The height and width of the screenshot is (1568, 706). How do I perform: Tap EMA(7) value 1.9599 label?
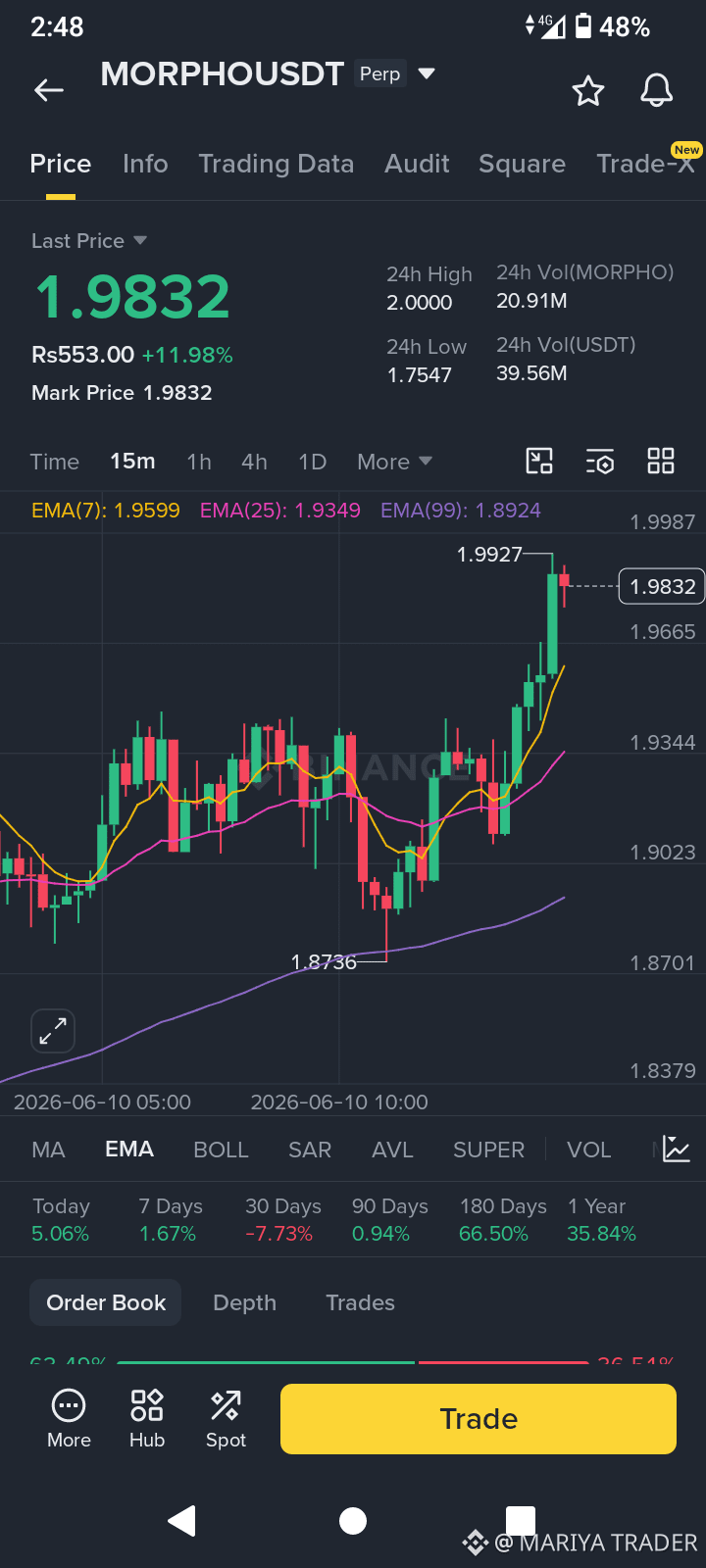(x=106, y=510)
